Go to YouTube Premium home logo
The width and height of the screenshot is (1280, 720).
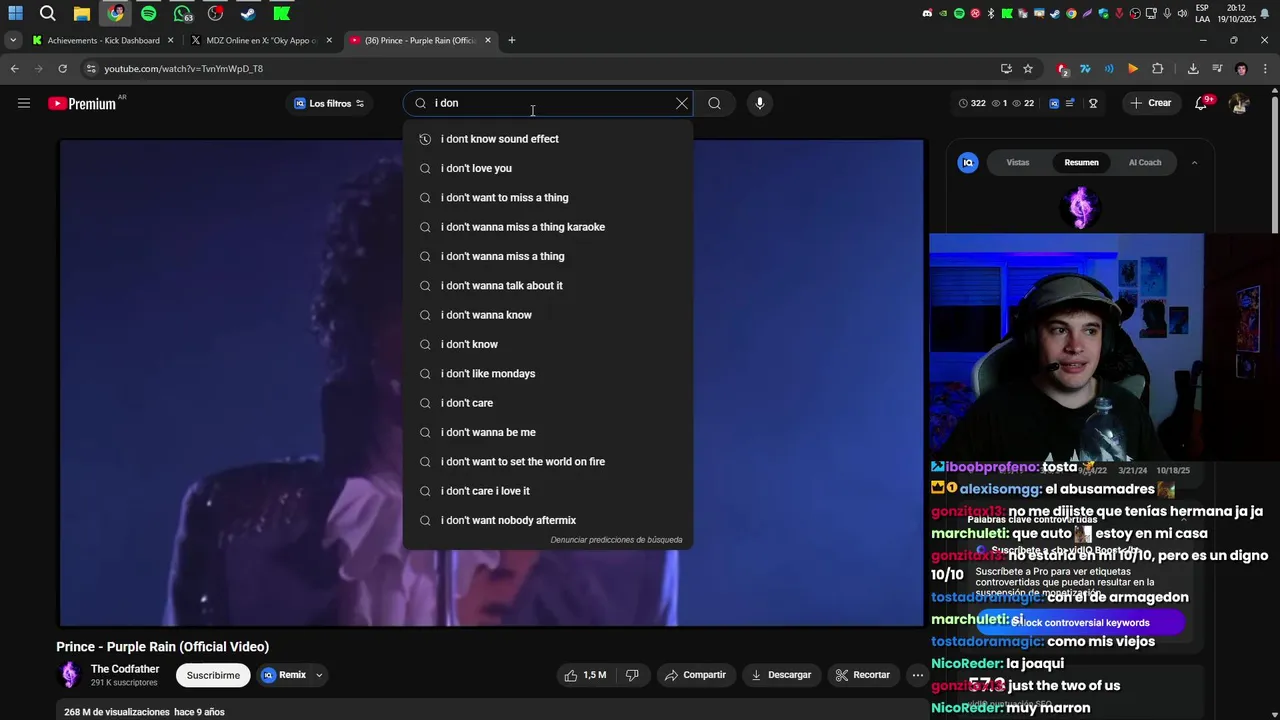(x=82, y=103)
